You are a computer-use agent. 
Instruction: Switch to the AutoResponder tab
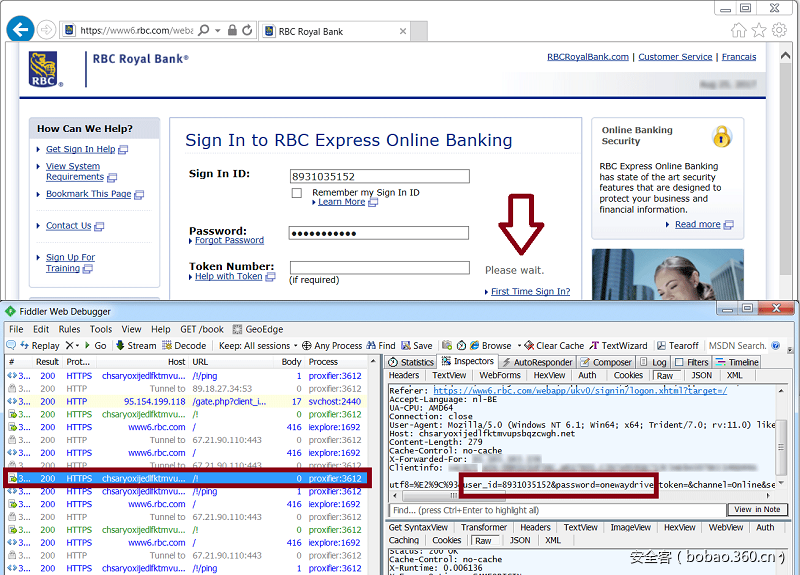click(539, 362)
